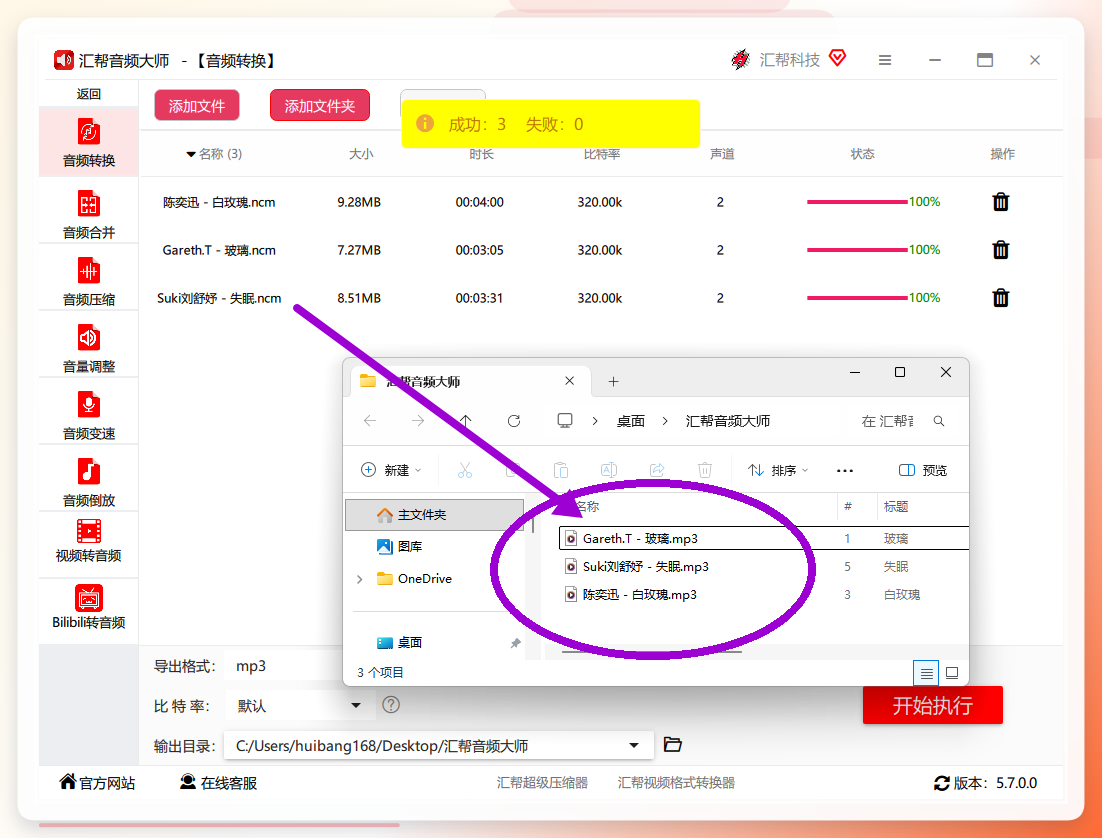The image size is (1102, 838).
Task: Sort file list by 名称 column
Action: point(588,507)
